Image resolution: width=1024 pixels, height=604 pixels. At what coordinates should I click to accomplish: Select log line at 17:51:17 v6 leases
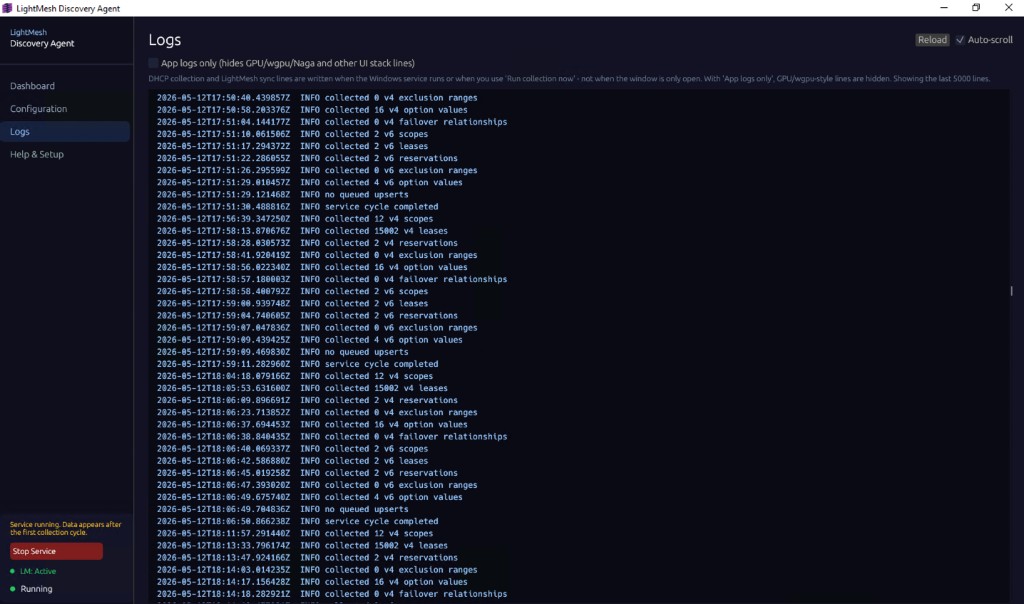coord(293,146)
